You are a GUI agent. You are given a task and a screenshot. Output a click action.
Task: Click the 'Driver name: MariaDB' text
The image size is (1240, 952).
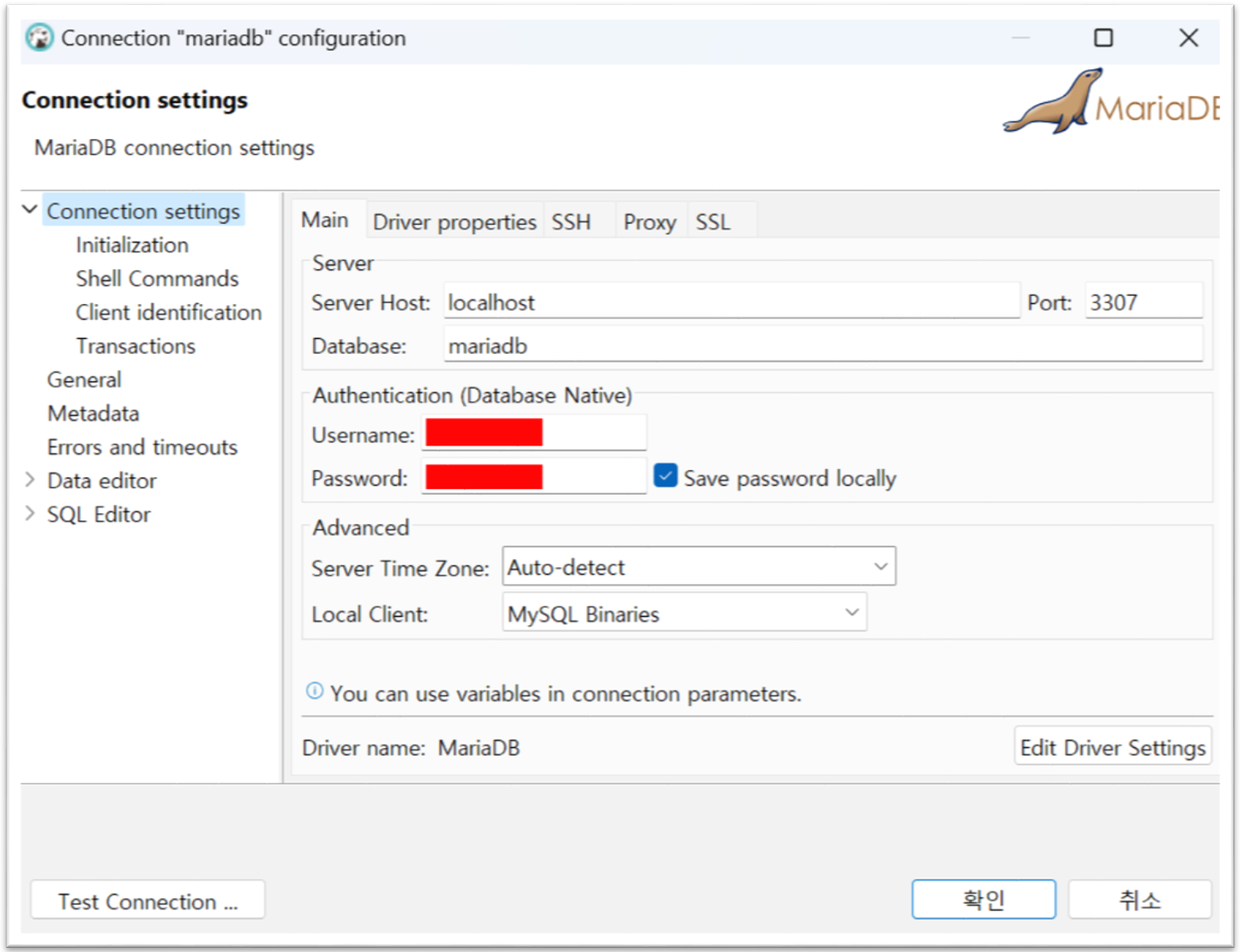click(x=411, y=747)
